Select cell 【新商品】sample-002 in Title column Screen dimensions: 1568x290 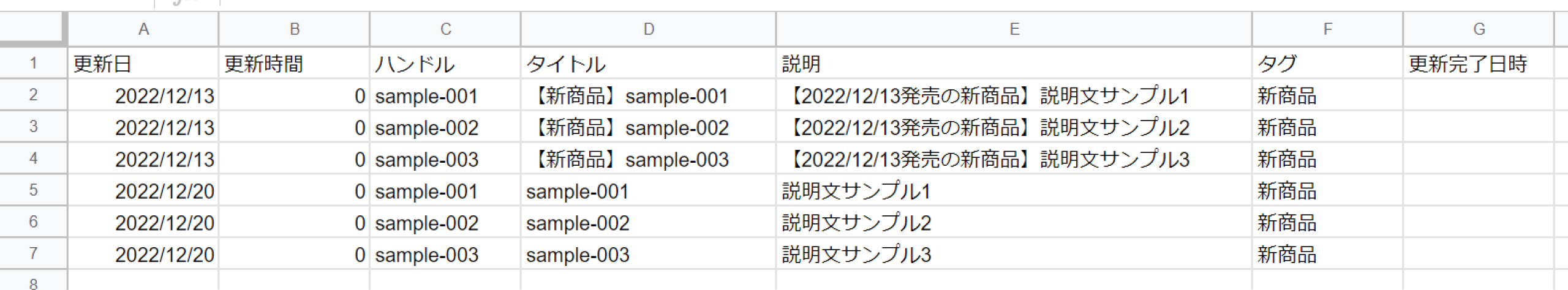(648, 127)
